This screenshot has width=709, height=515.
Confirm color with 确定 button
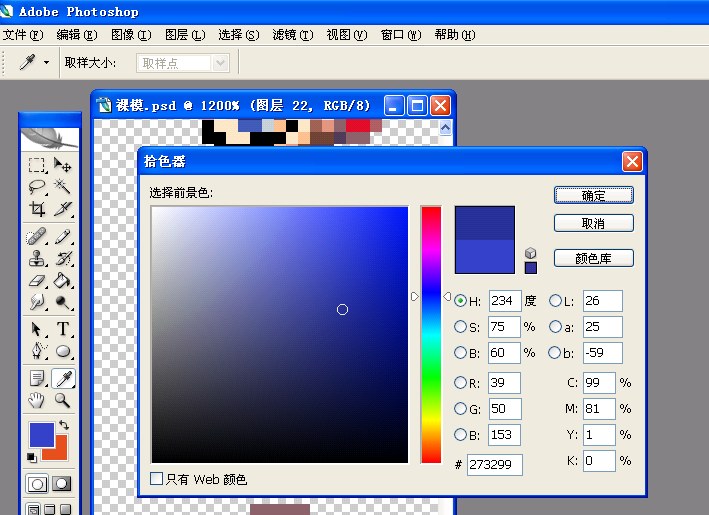594,195
